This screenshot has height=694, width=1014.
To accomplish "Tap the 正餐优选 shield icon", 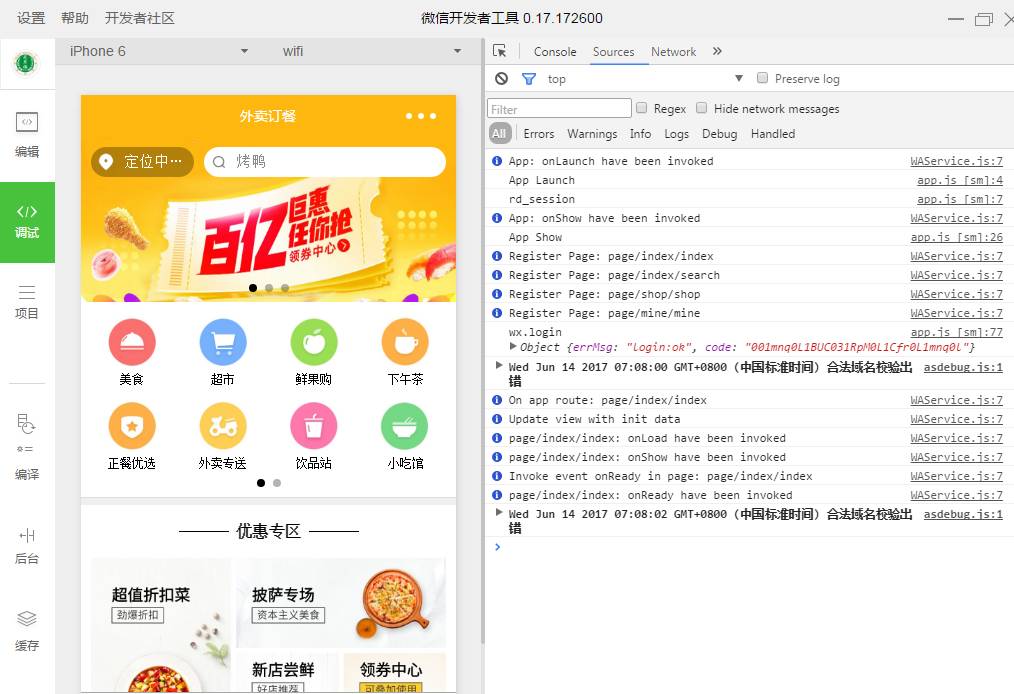I will tap(132, 426).
